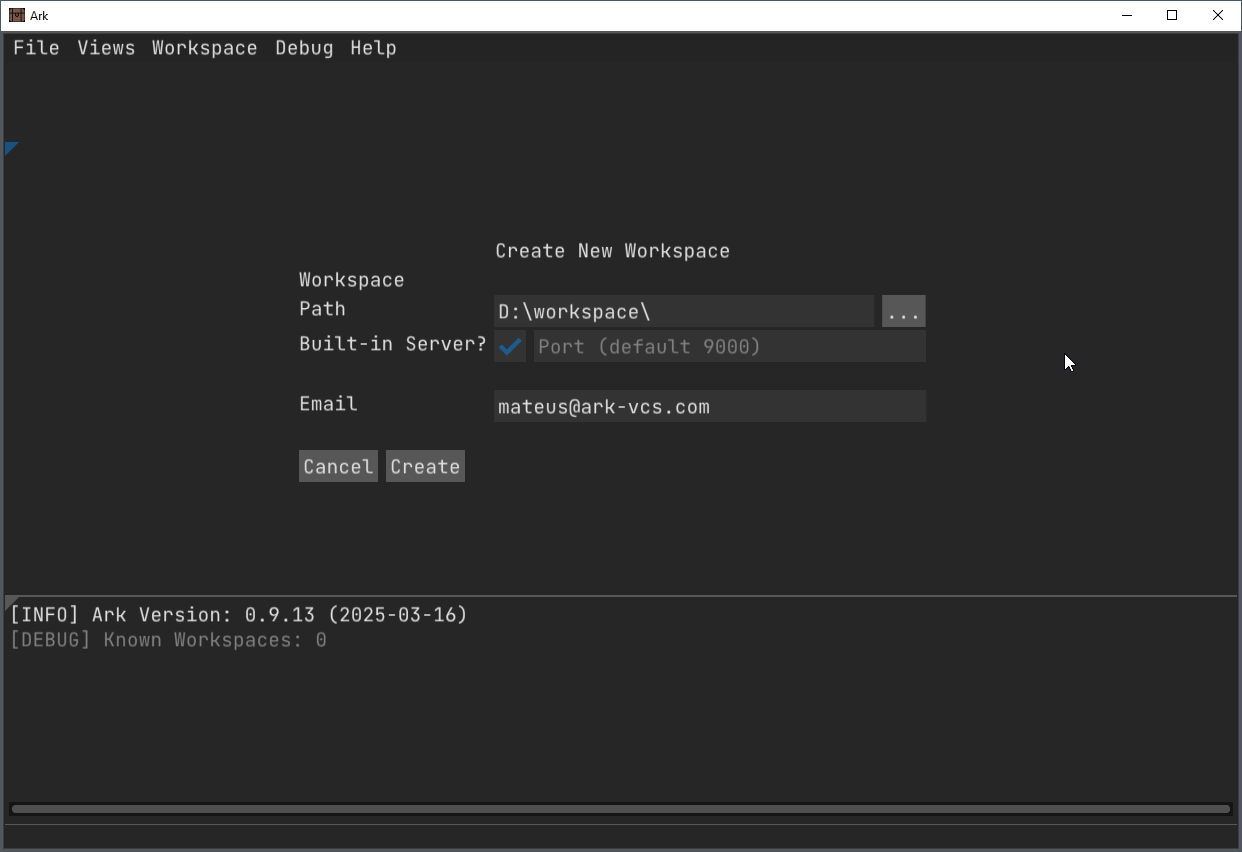Maximize the Ark window
The width and height of the screenshot is (1242, 852).
1172,15
